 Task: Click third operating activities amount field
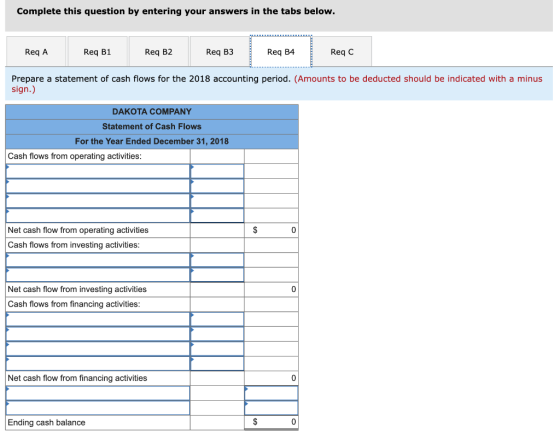click(217, 201)
